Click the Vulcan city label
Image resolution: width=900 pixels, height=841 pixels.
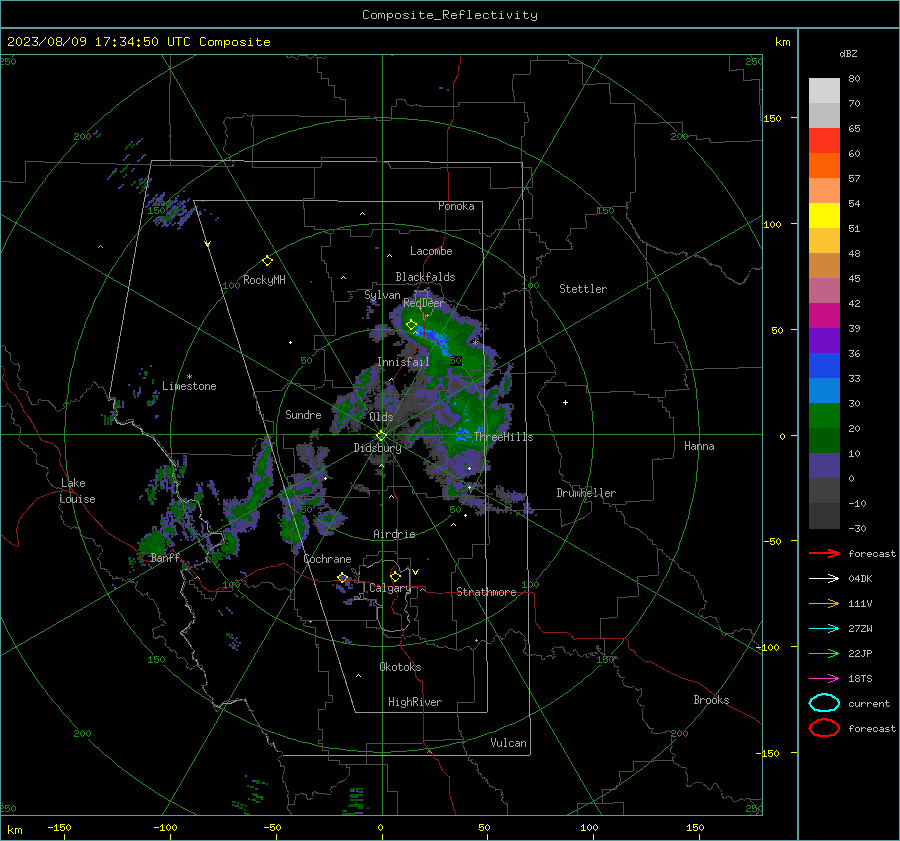[x=508, y=743]
